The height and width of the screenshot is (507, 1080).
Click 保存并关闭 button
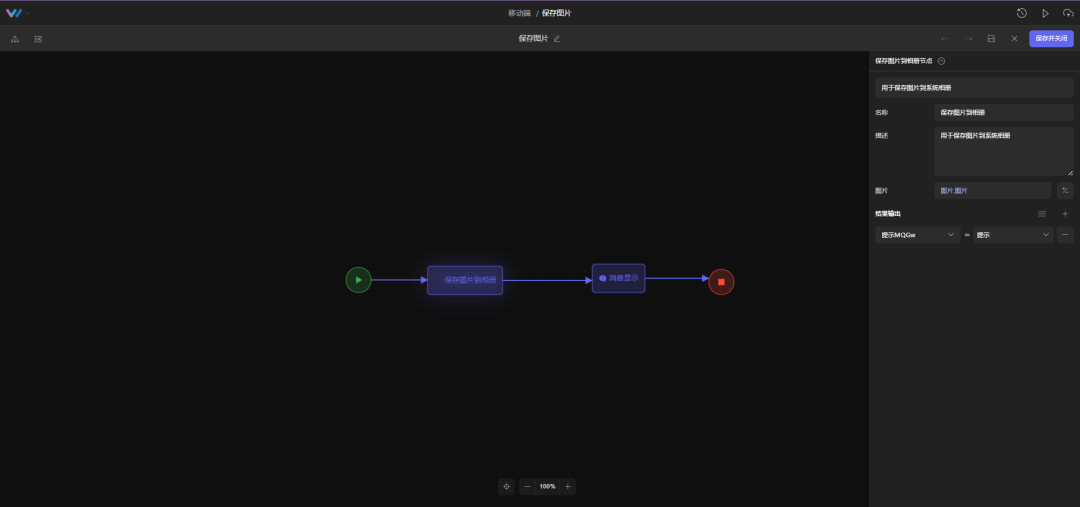pos(1051,39)
